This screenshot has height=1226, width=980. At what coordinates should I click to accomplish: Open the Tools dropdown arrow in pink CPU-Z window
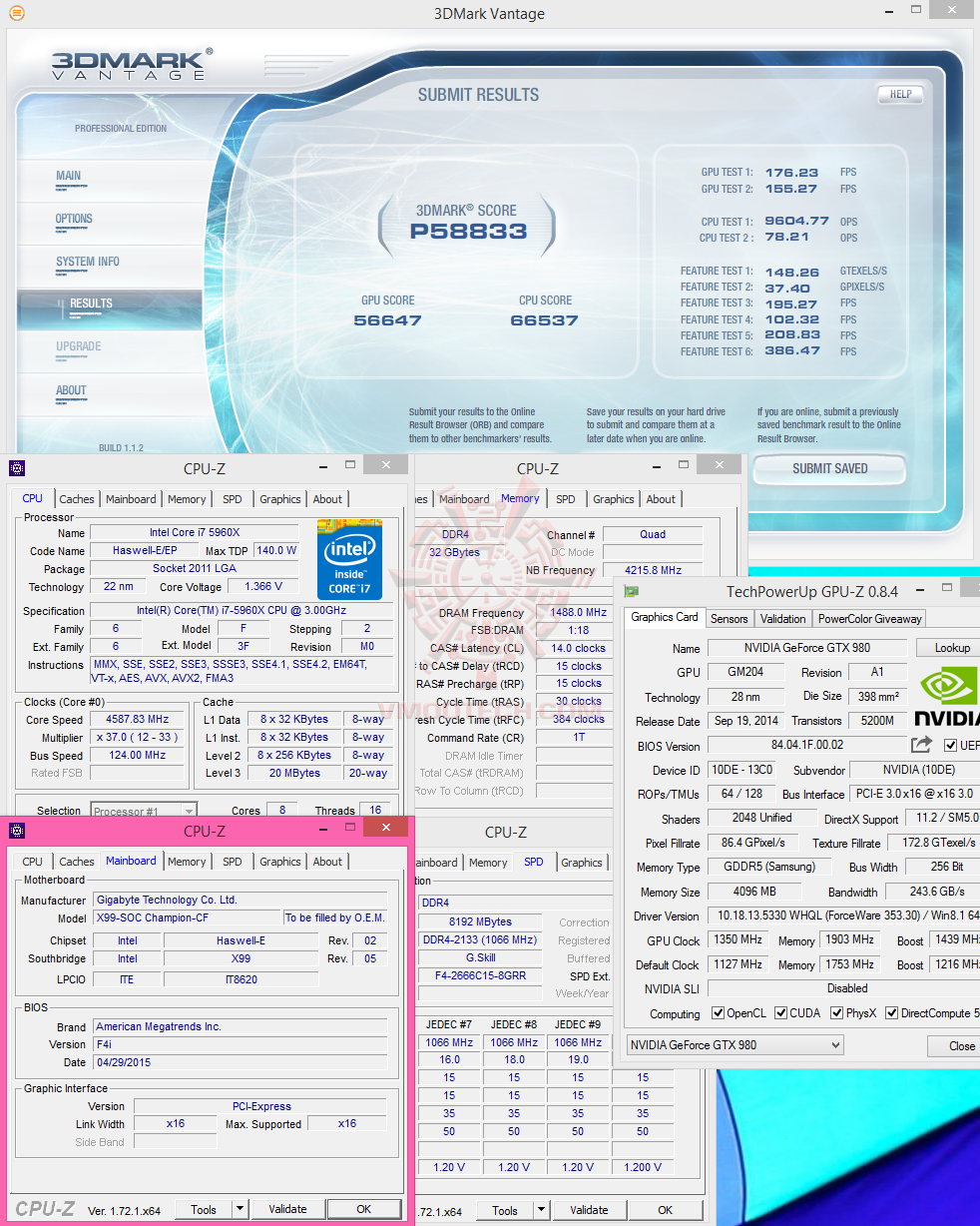pyautogui.click(x=240, y=1209)
